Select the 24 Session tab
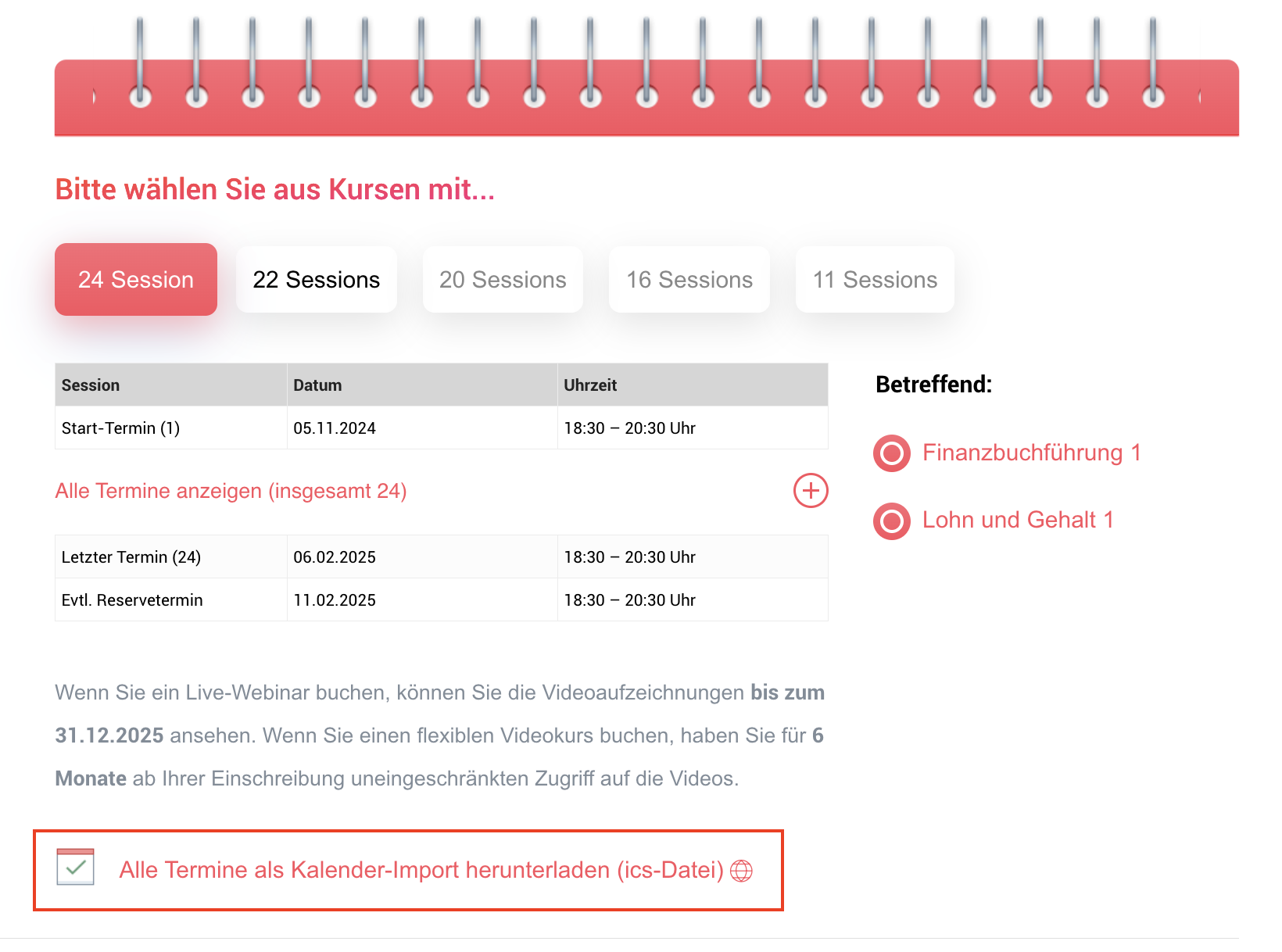Viewport: 1282px width, 952px height. pyautogui.click(x=136, y=280)
